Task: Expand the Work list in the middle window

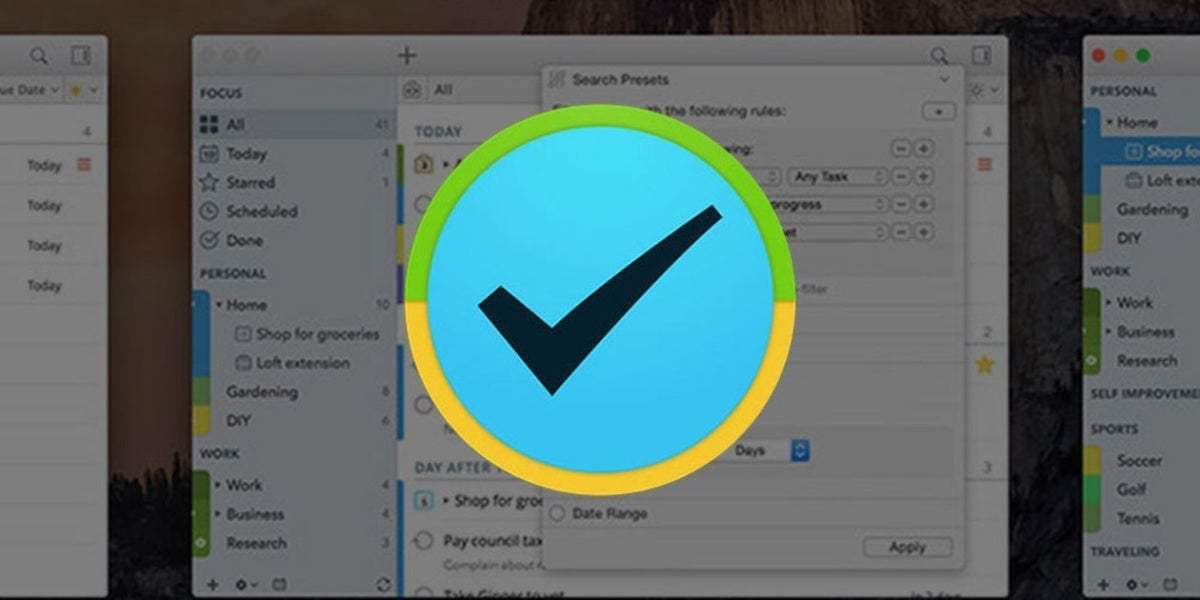Action: coord(218,485)
